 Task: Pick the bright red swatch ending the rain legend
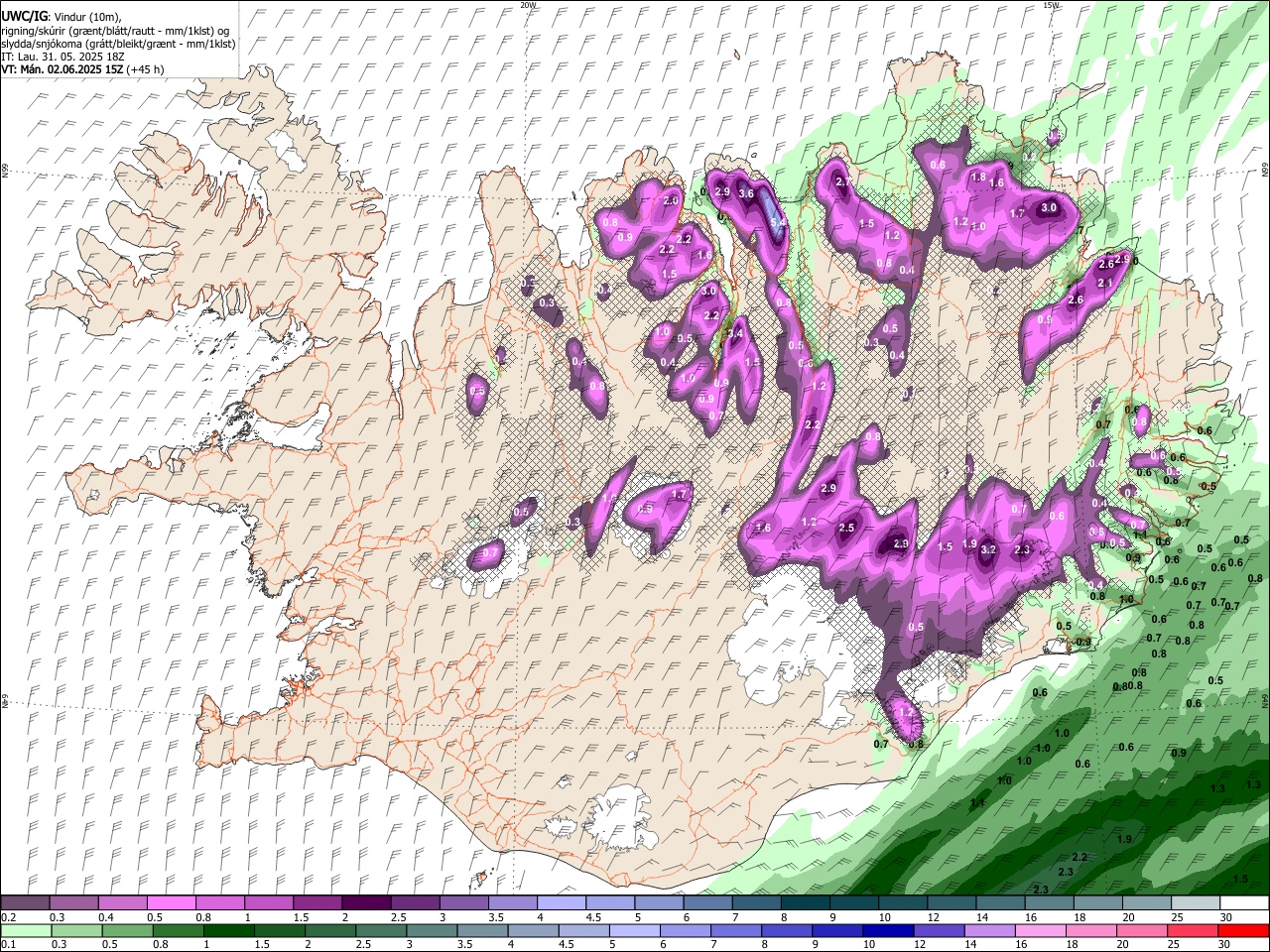pyautogui.click(x=1244, y=930)
